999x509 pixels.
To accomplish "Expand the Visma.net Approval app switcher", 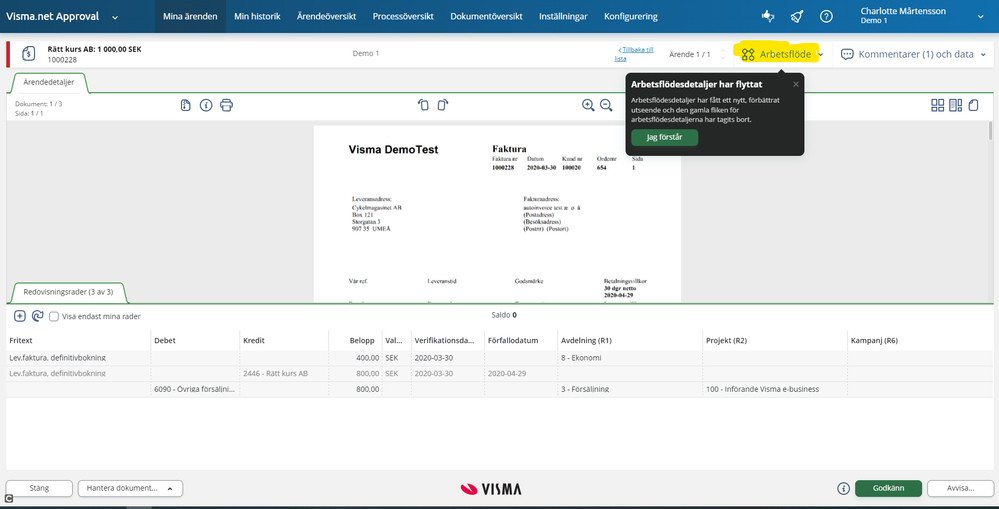I will click(115, 17).
